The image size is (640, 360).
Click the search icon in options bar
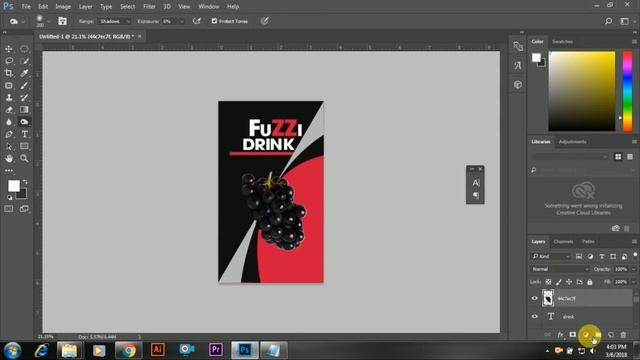(x=609, y=21)
